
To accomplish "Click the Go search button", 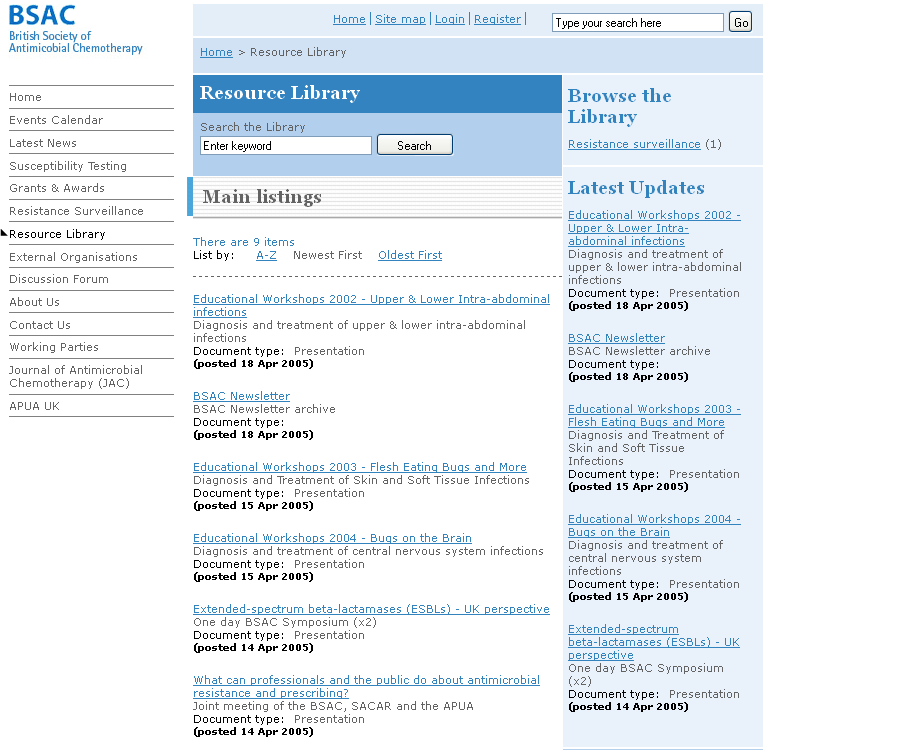I will pyautogui.click(x=740, y=23).
